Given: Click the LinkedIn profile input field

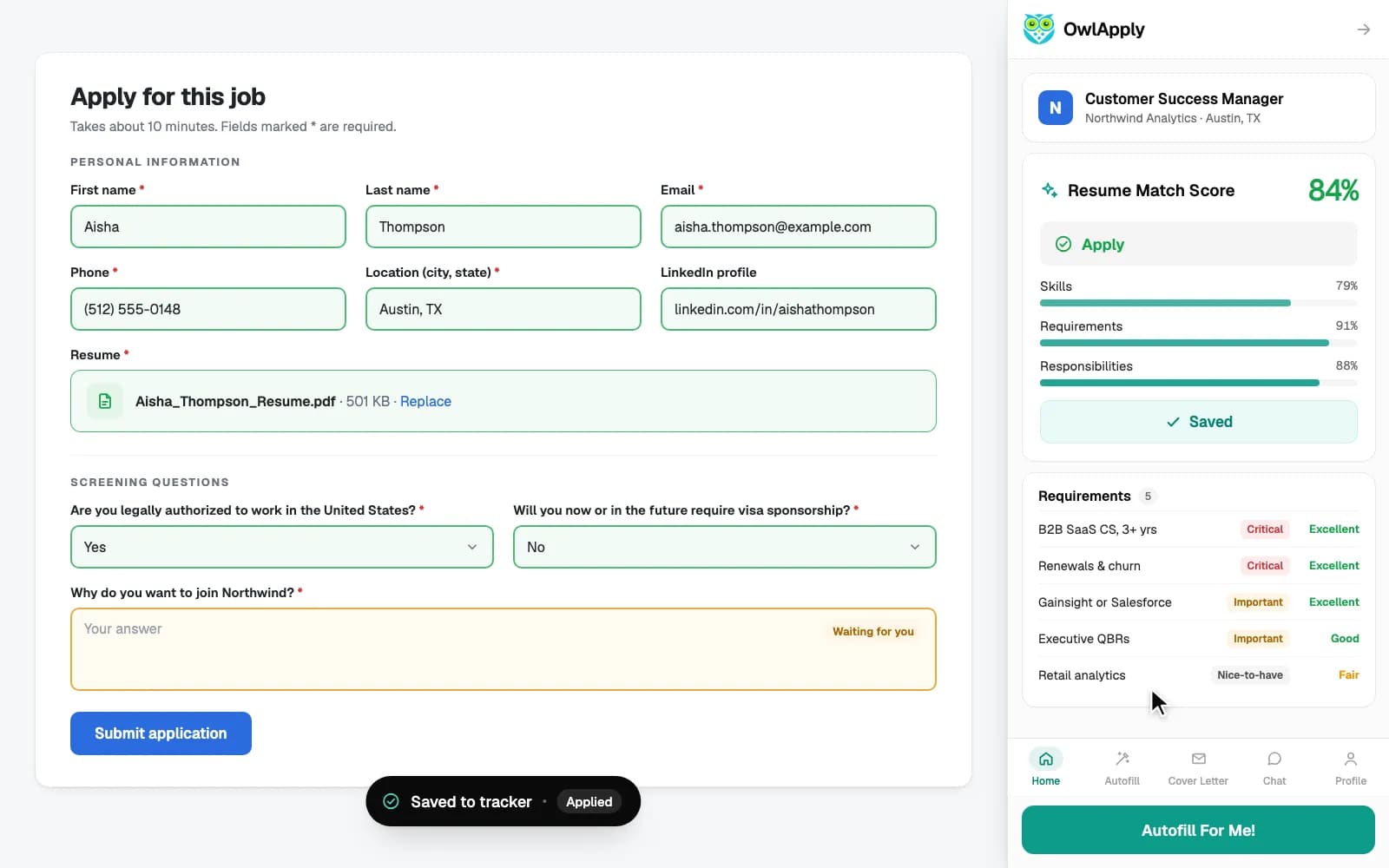Looking at the screenshot, I should [x=799, y=309].
